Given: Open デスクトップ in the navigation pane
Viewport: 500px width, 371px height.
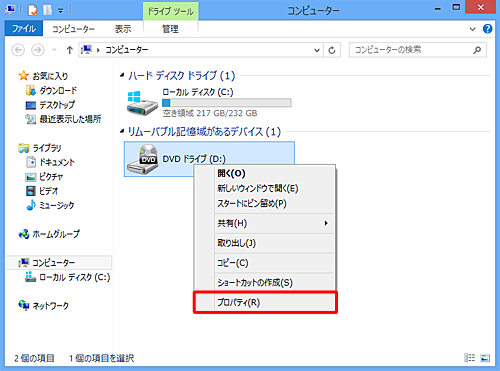Looking at the screenshot, I should (x=51, y=105).
